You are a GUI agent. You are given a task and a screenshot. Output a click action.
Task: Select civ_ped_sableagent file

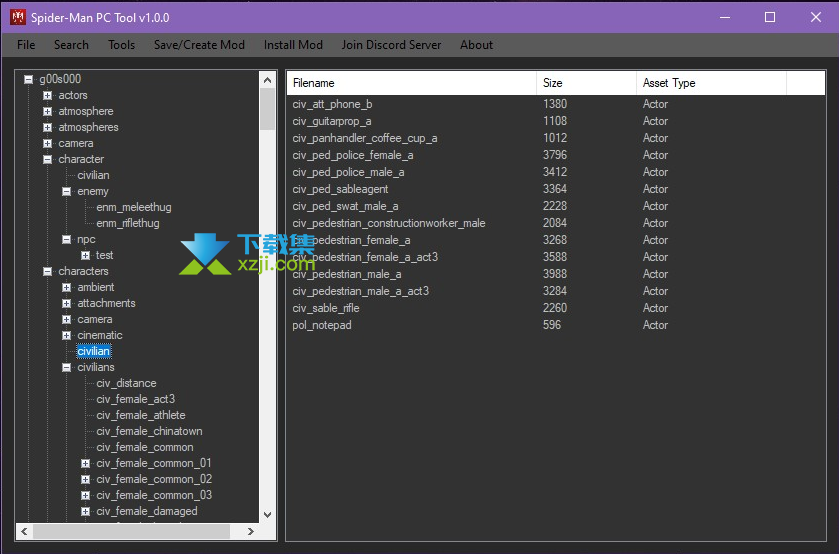coord(340,189)
